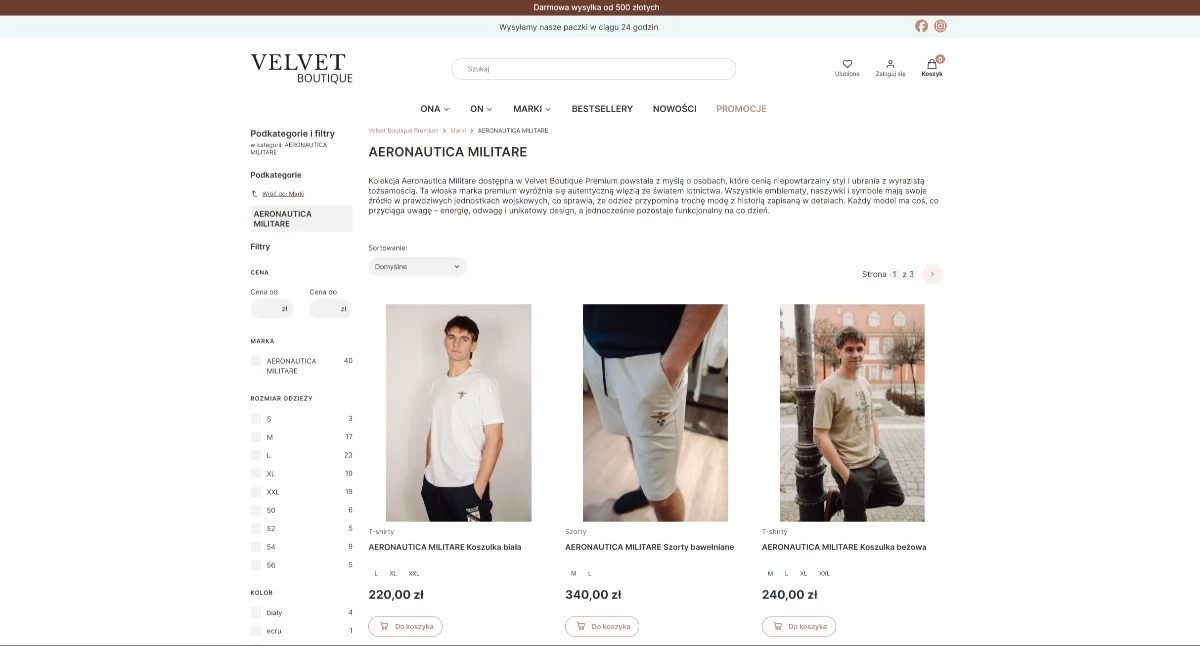Screen dimensions: 1200x646
Task: Open the Facebook icon link
Action: (x=921, y=26)
